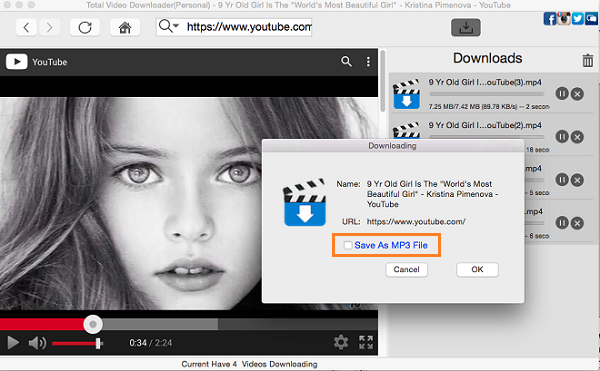This screenshot has width=600, height=371.
Task: Open the Instagram icon in top corner
Action: point(564,19)
